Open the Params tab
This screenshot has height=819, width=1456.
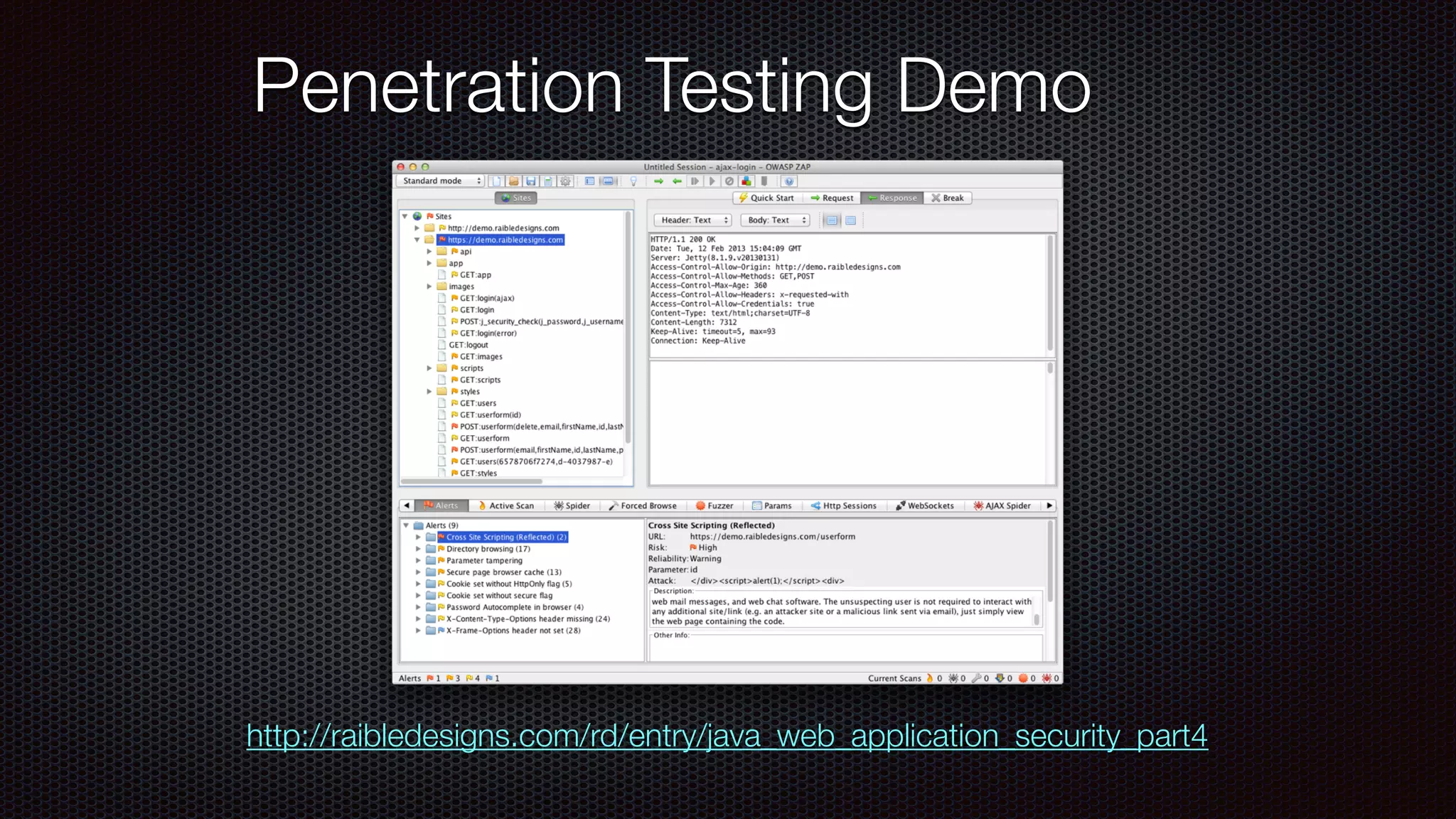point(772,505)
